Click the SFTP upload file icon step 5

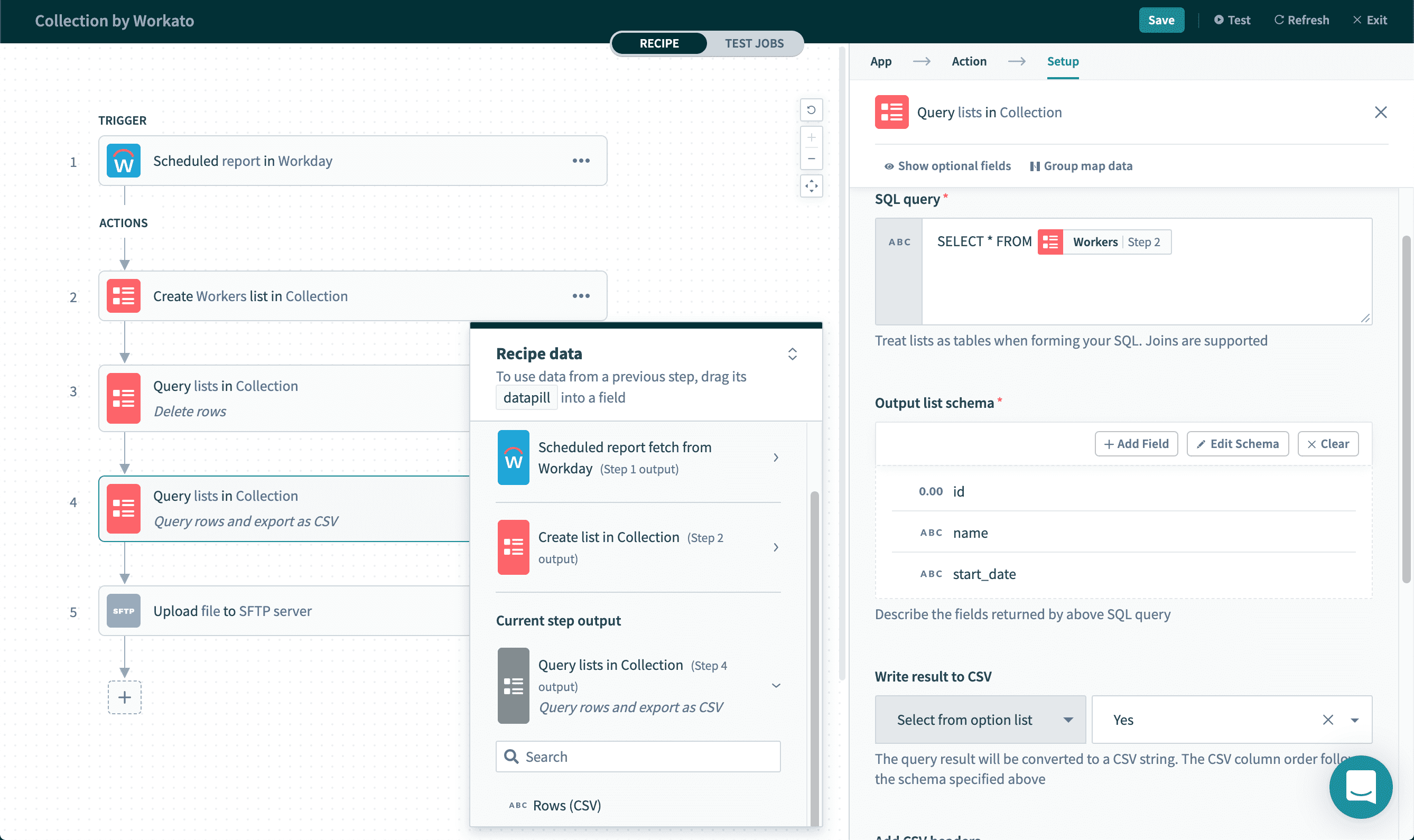[123, 610]
